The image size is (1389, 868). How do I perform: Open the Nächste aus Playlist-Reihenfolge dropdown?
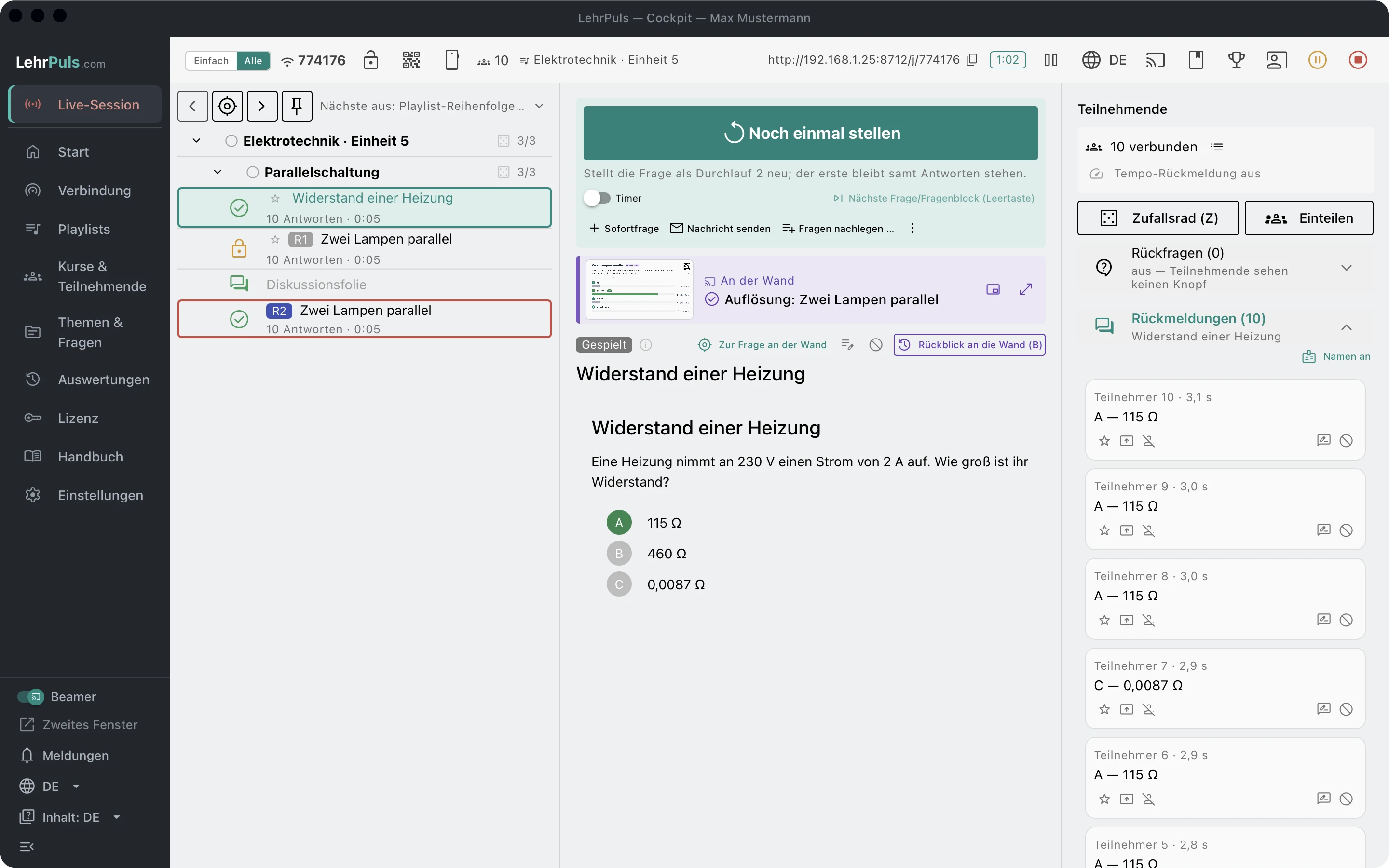coord(432,106)
